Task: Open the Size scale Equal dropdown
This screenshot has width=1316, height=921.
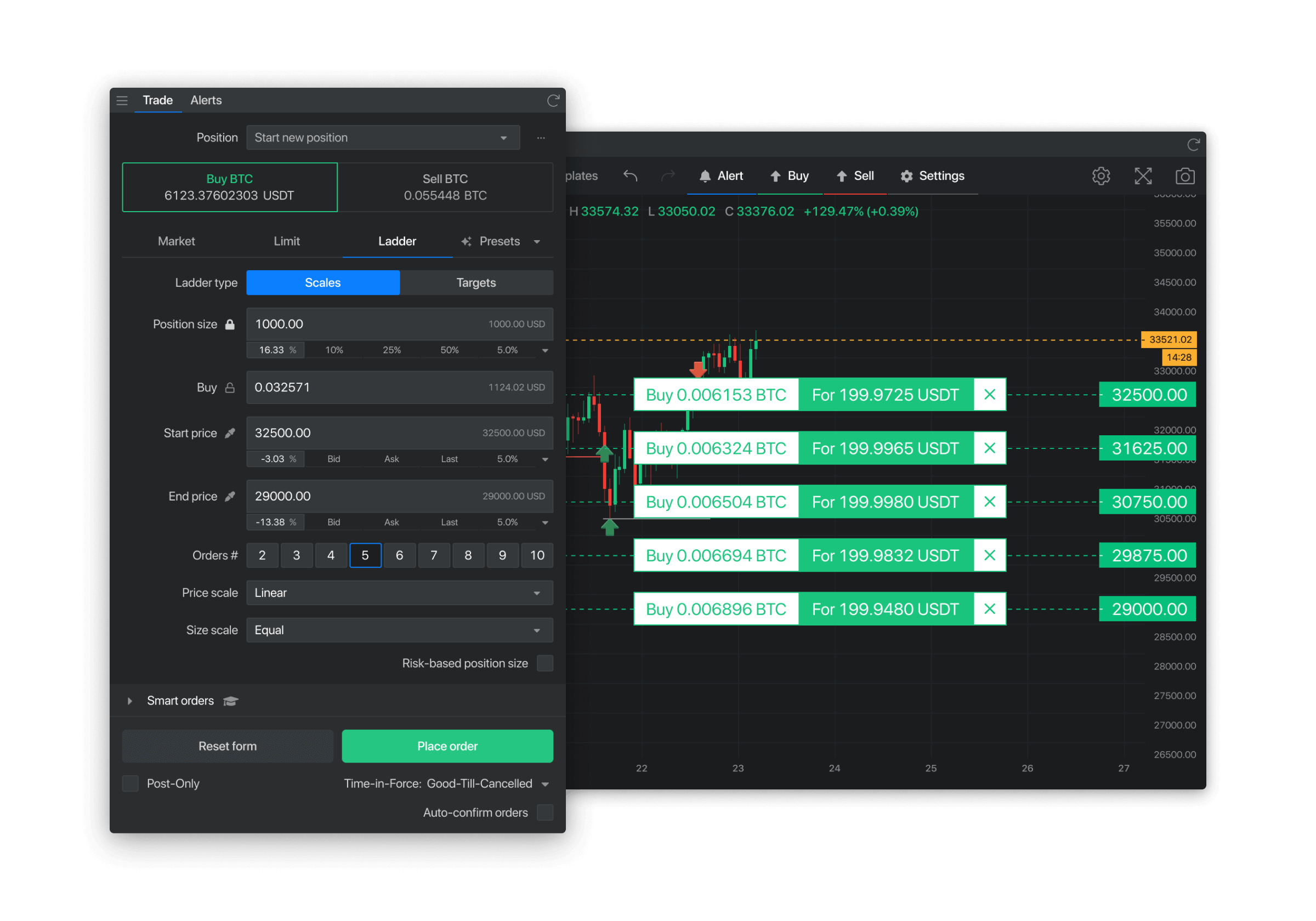Action: pyautogui.click(x=400, y=630)
